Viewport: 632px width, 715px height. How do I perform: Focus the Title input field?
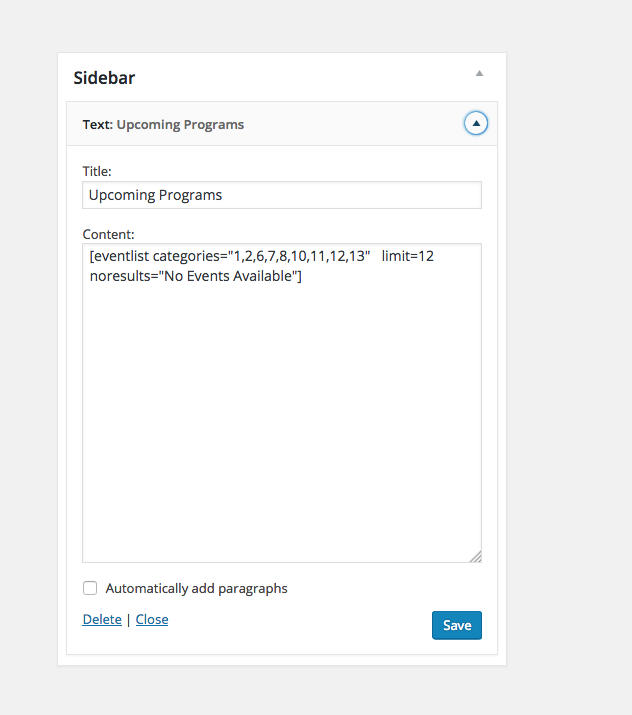pyautogui.click(x=281, y=195)
